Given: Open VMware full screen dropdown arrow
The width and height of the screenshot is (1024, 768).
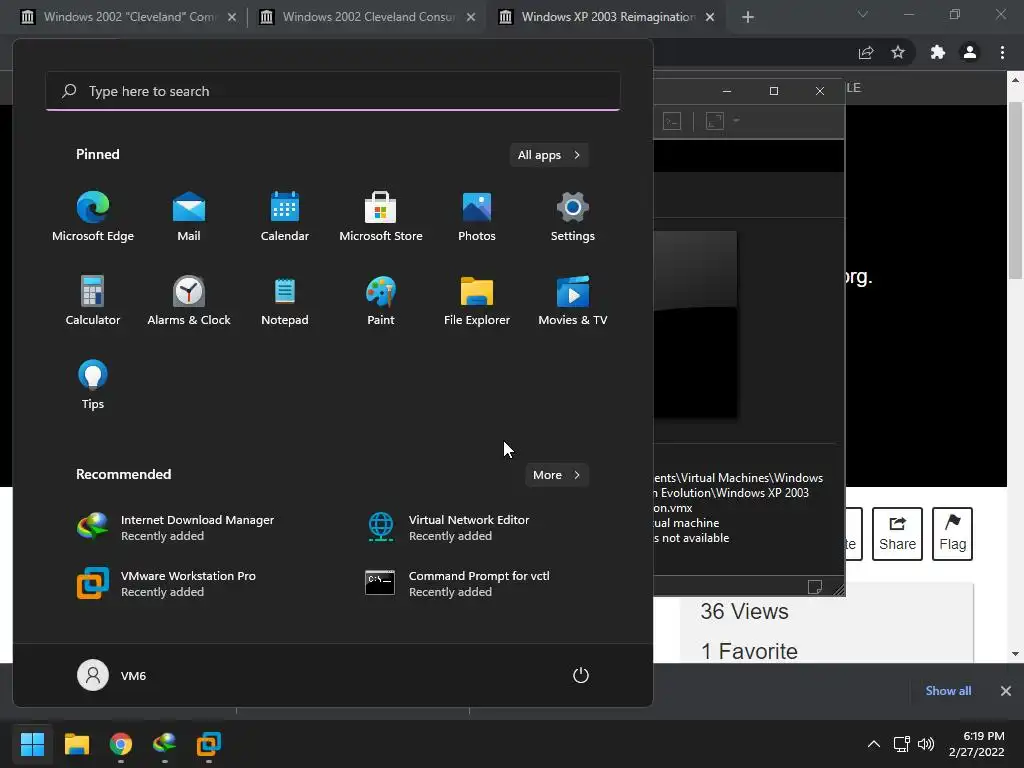Looking at the screenshot, I should 737,120.
